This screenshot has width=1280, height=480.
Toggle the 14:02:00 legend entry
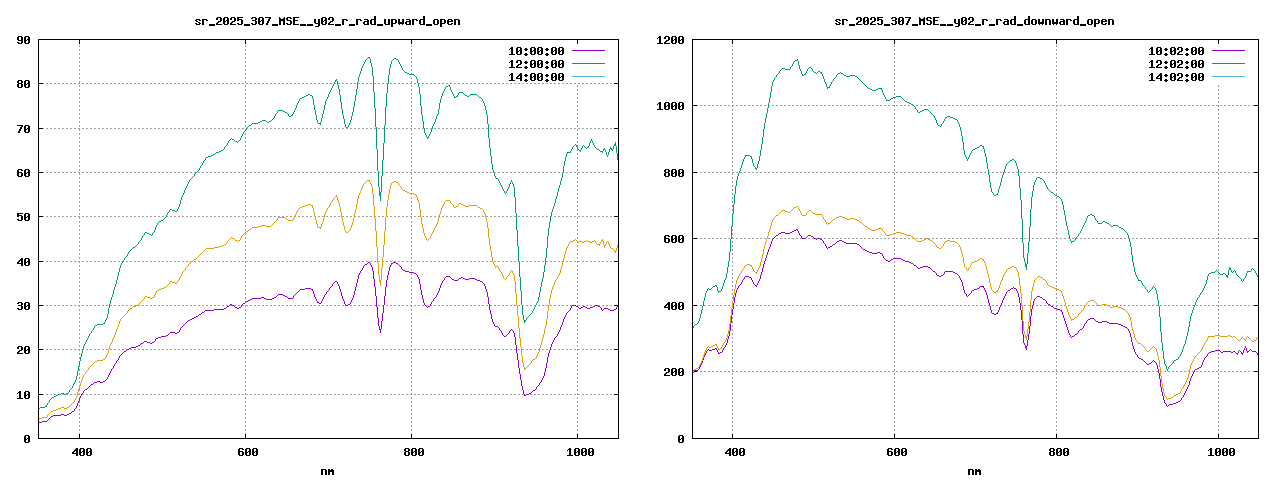coord(1176,77)
